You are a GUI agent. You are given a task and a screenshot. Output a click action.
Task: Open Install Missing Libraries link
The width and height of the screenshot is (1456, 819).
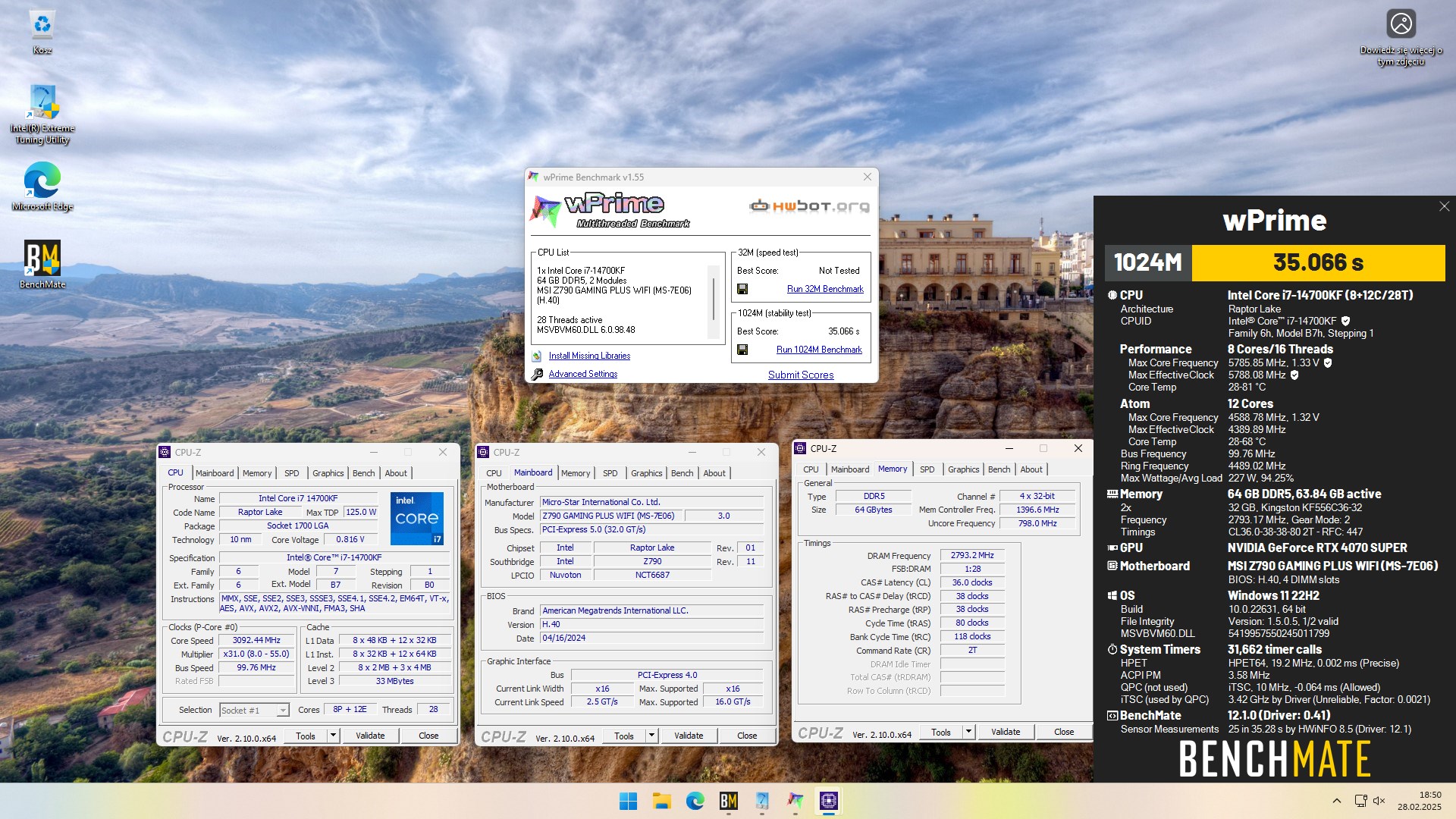pyautogui.click(x=589, y=356)
